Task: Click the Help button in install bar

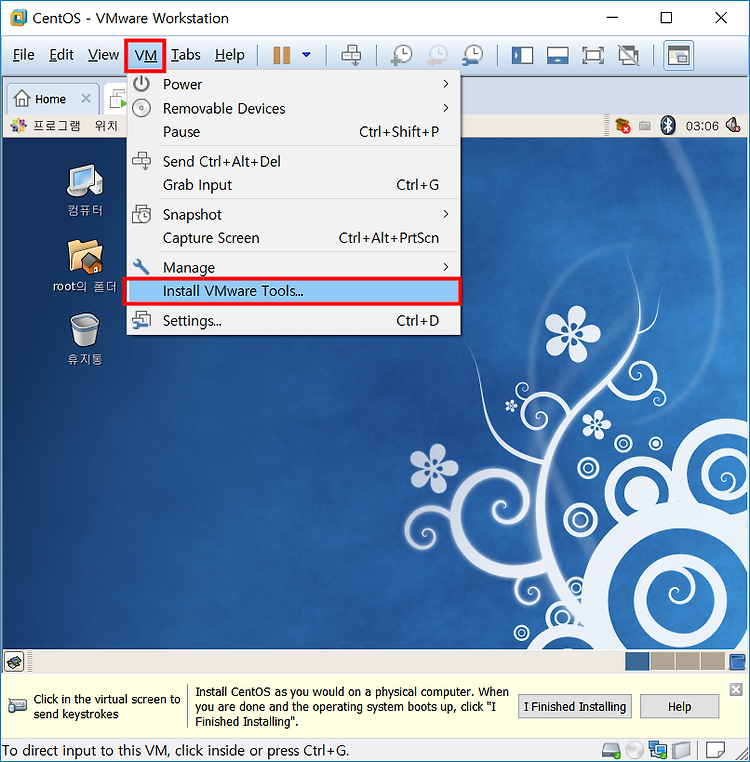Action: pyautogui.click(x=679, y=707)
